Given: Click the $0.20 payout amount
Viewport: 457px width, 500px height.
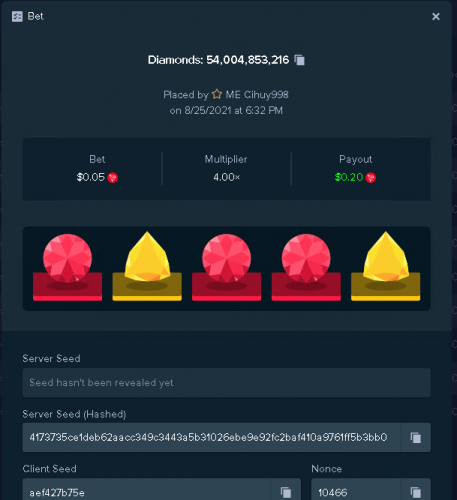Looking at the screenshot, I should (349, 177).
